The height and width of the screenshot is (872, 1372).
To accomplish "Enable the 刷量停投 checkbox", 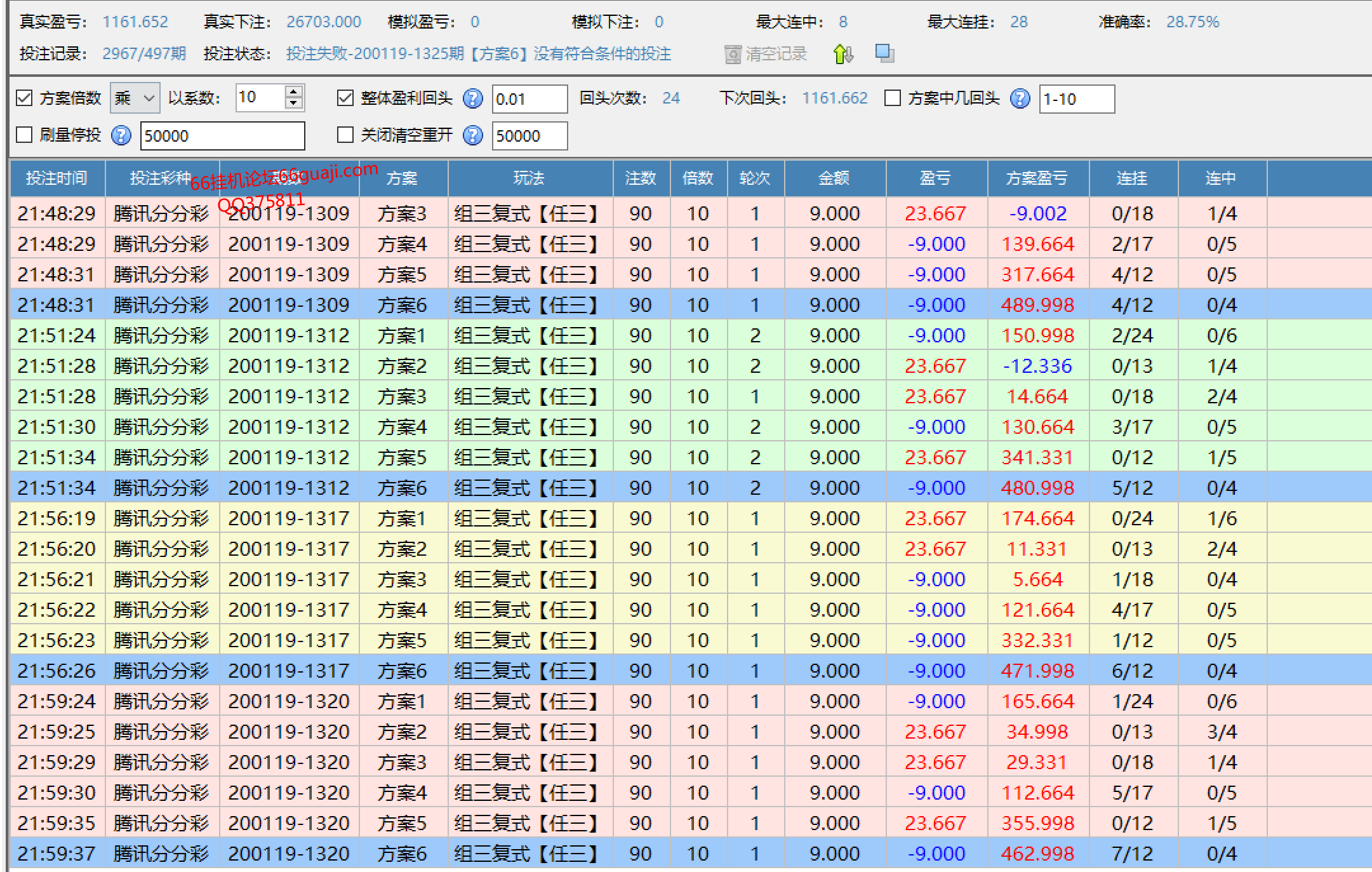I will coord(24,135).
